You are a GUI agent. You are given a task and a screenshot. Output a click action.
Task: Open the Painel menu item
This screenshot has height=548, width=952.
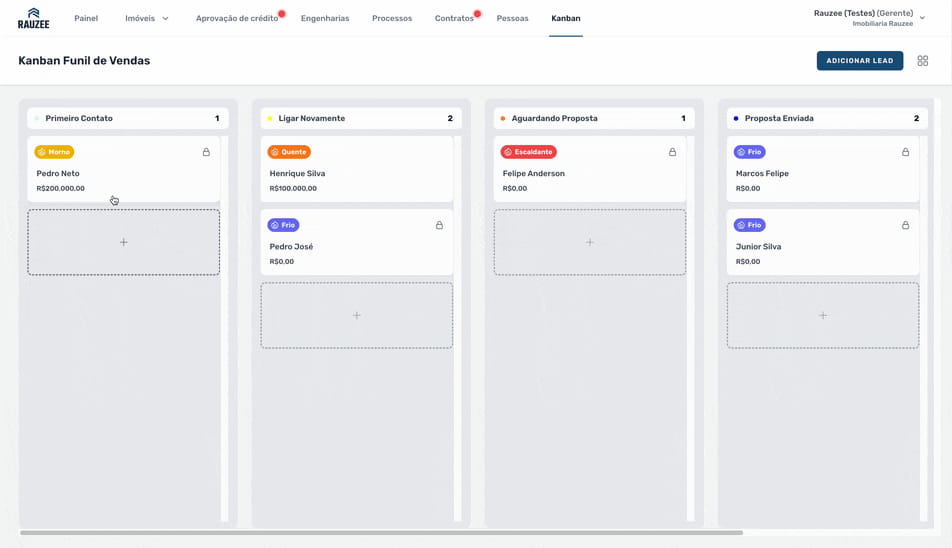pos(86,18)
